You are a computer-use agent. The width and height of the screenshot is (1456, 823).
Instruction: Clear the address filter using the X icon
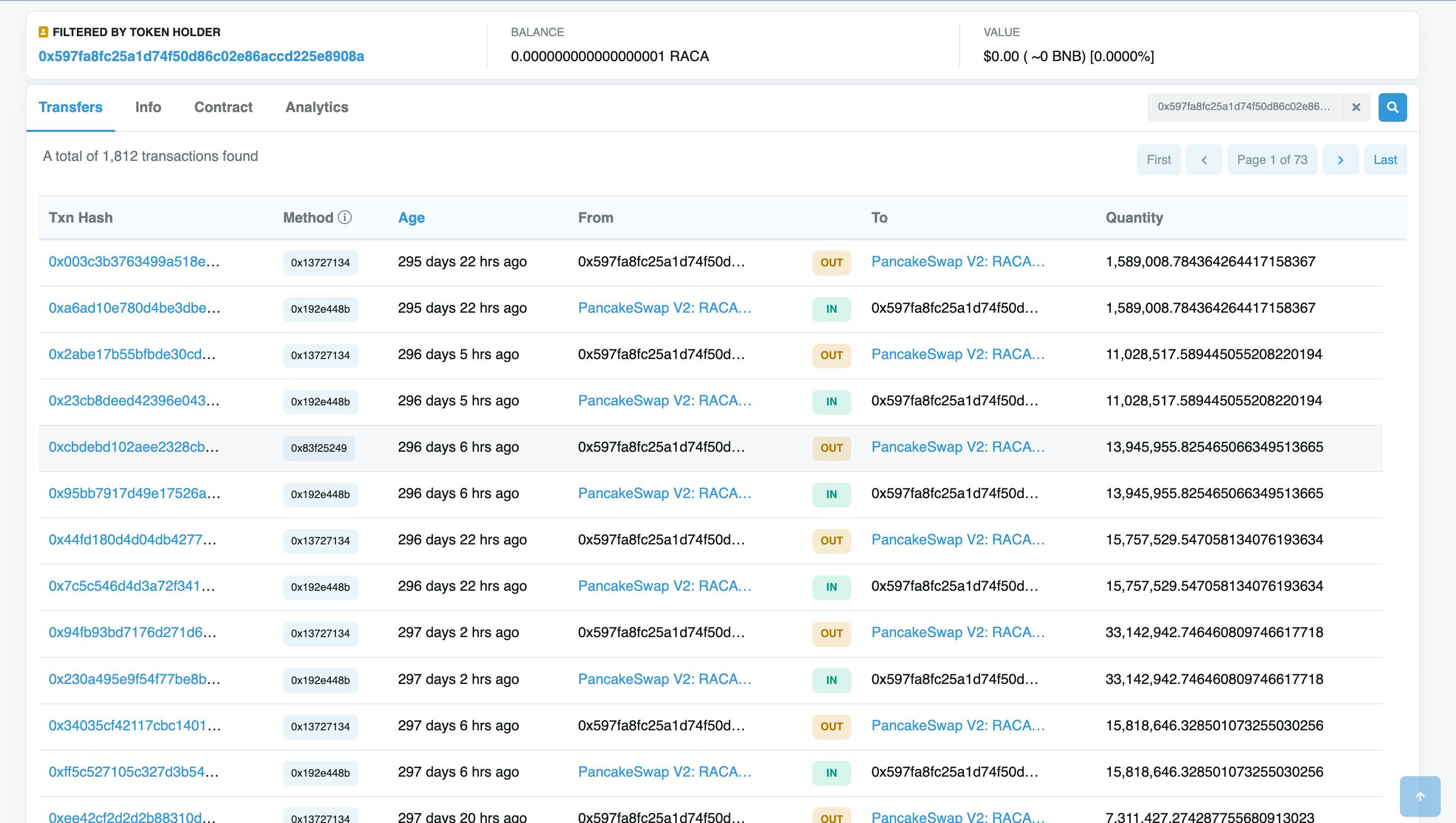[1356, 107]
